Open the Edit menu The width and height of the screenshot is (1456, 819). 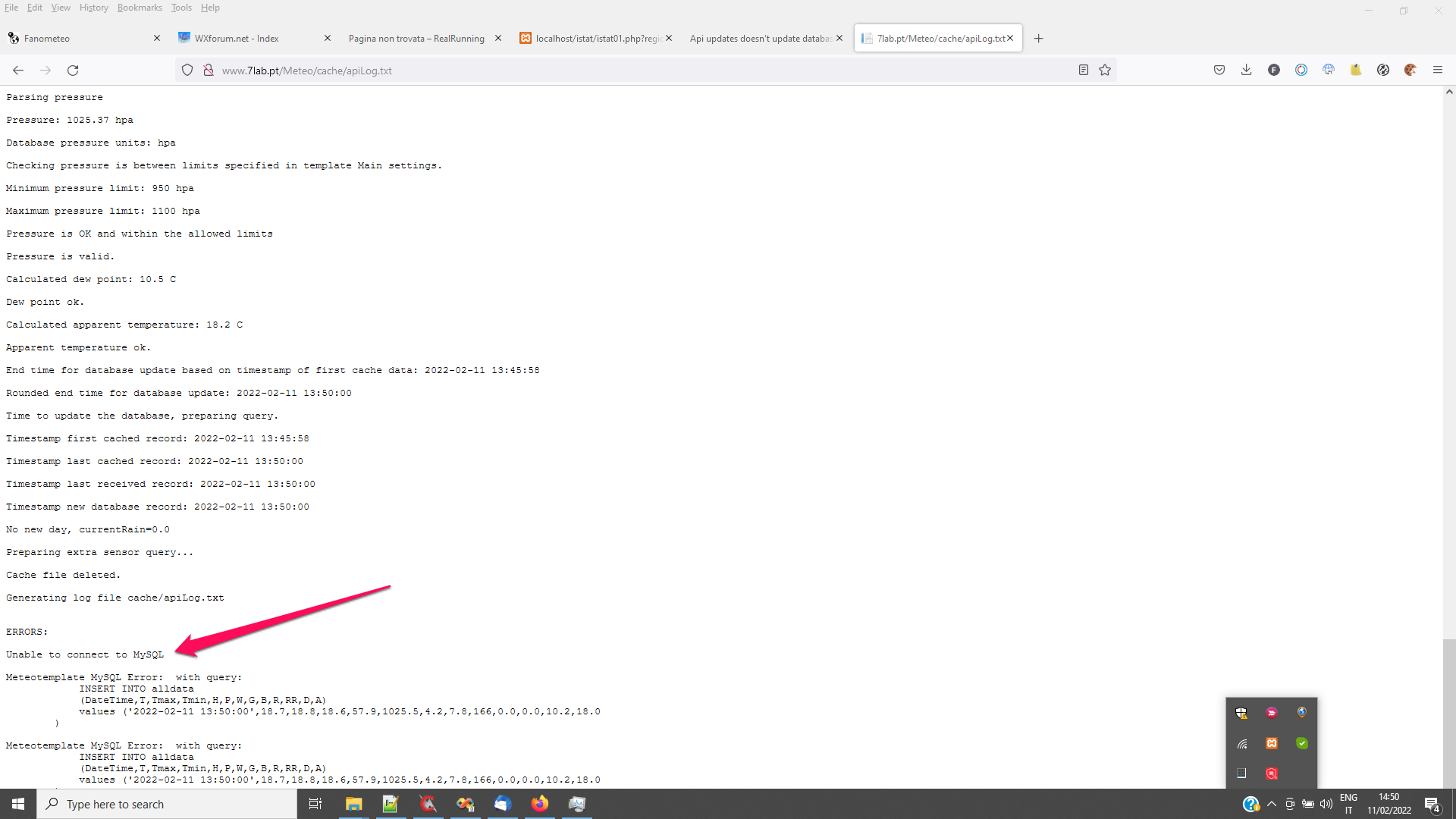[35, 8]
